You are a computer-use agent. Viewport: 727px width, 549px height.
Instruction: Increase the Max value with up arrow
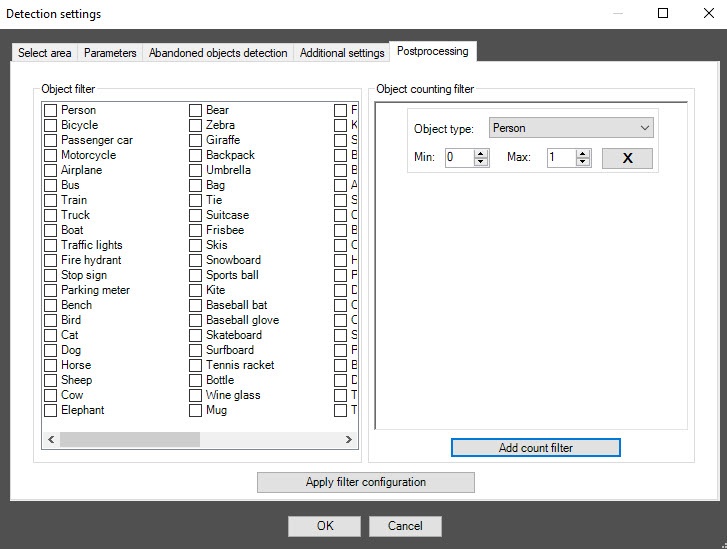pos(583,154)
